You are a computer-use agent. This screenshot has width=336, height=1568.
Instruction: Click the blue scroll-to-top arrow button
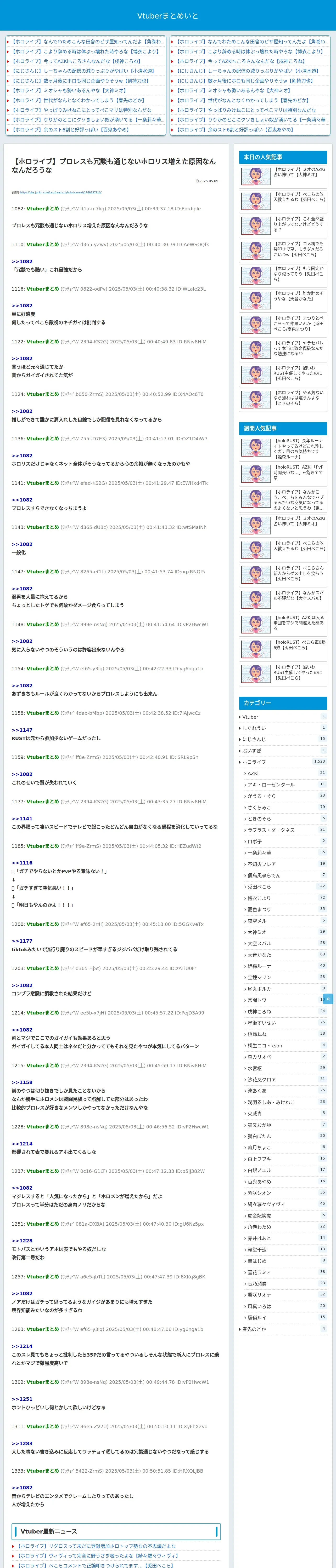(x=328, y=999)
